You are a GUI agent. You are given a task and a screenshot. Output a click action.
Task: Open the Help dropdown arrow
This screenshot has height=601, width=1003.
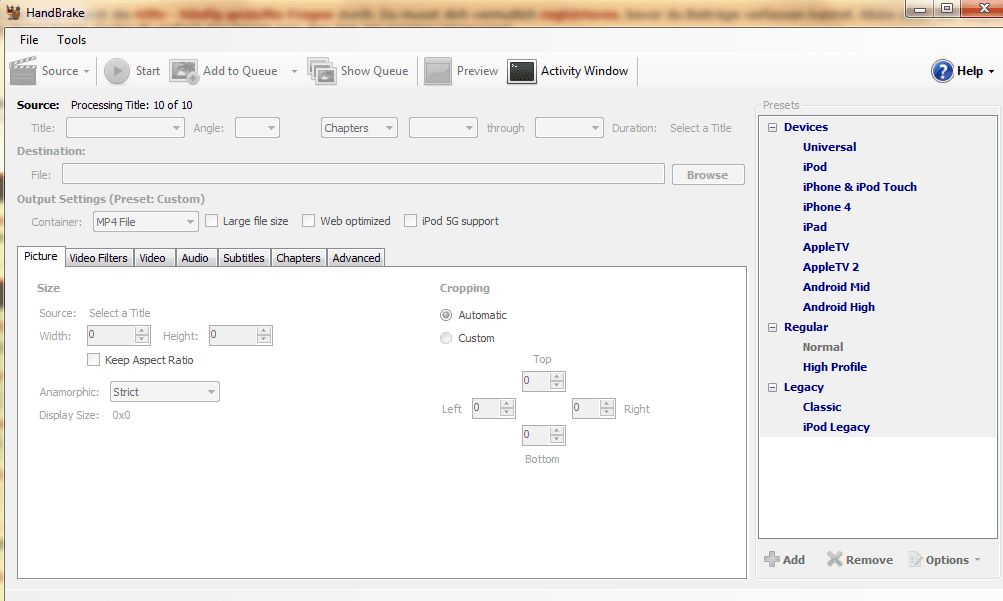point(991,72)
